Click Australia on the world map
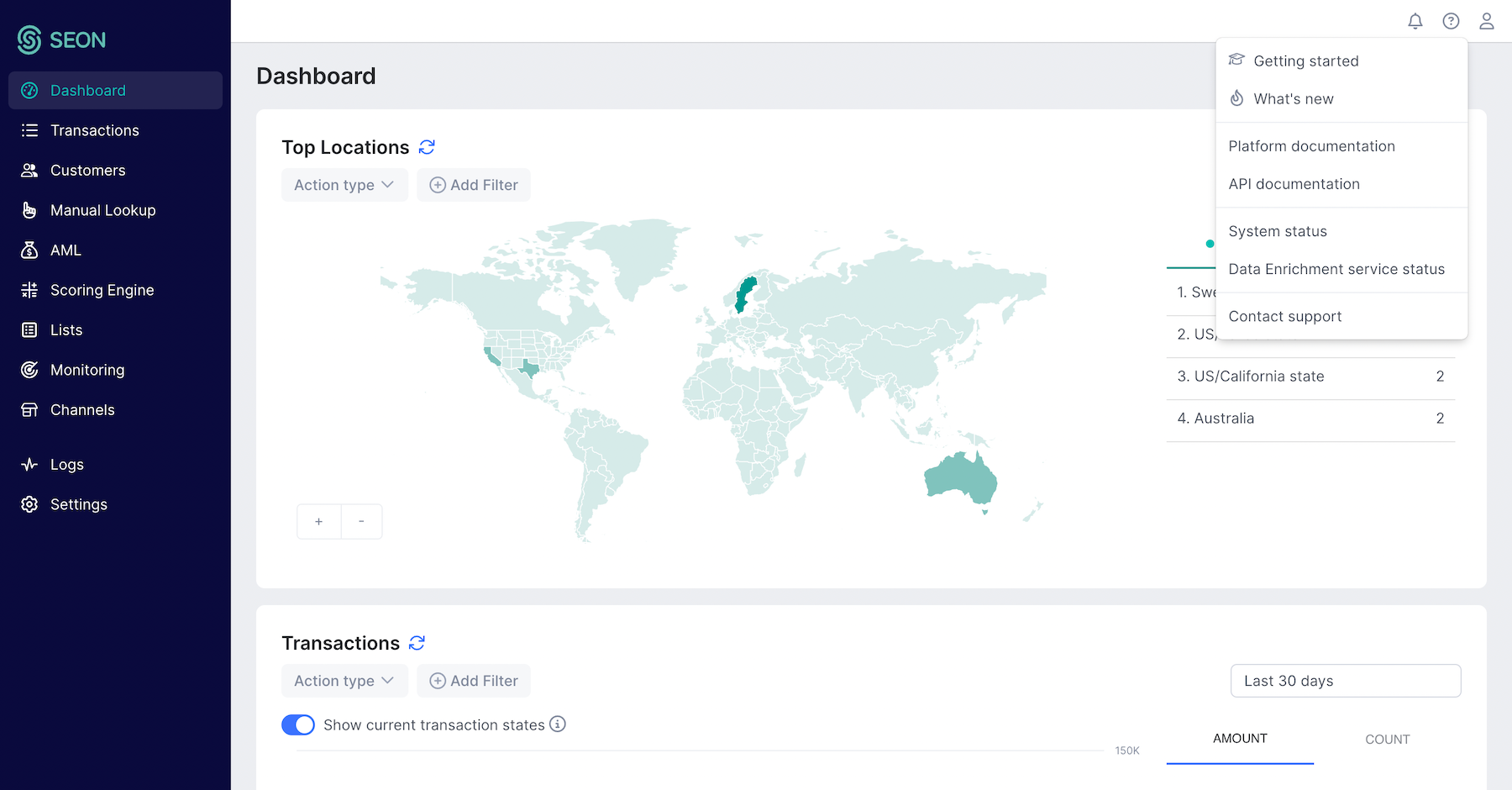The image size is (1512, 790). coord(959,477)
